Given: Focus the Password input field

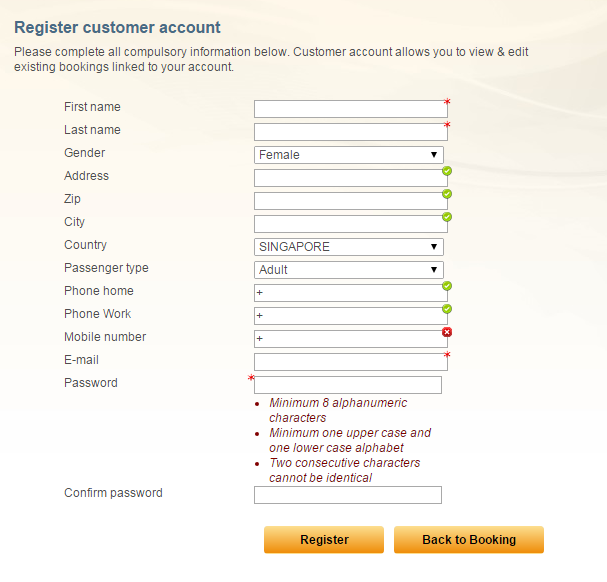Looking at the screenshot, I should coord(348,385).
